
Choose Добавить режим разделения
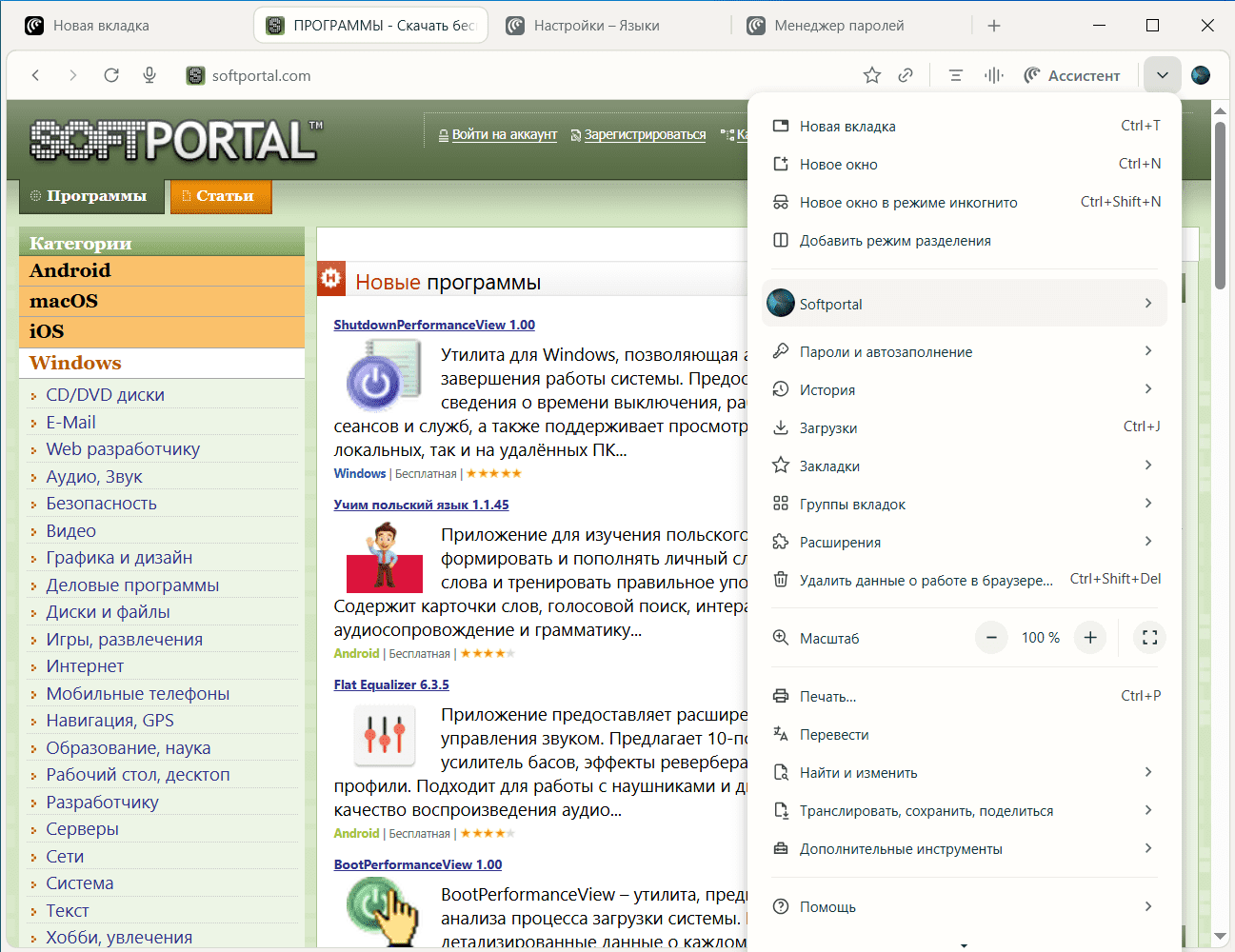point(966,240)
